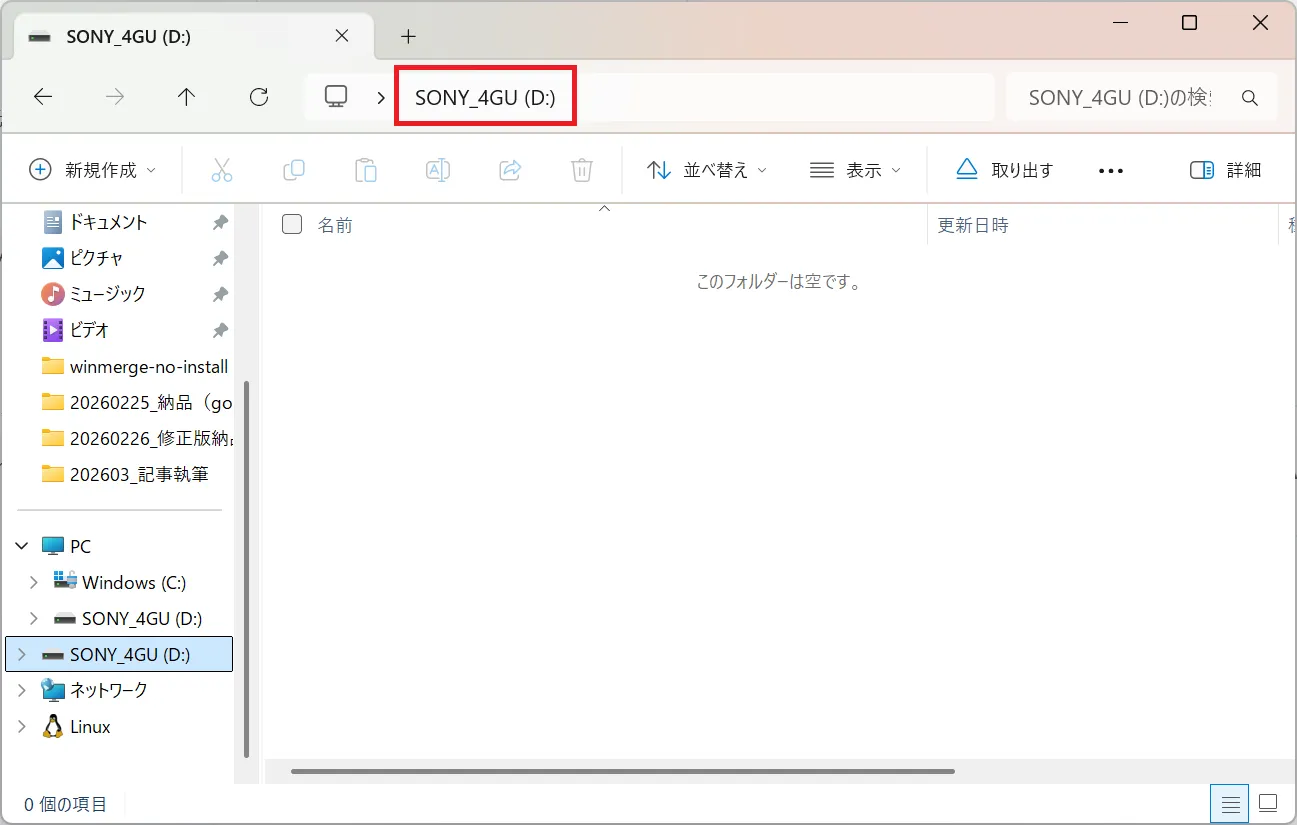
Task: Open the 並べ替え sort dropdown
Action: coord(707,169)
